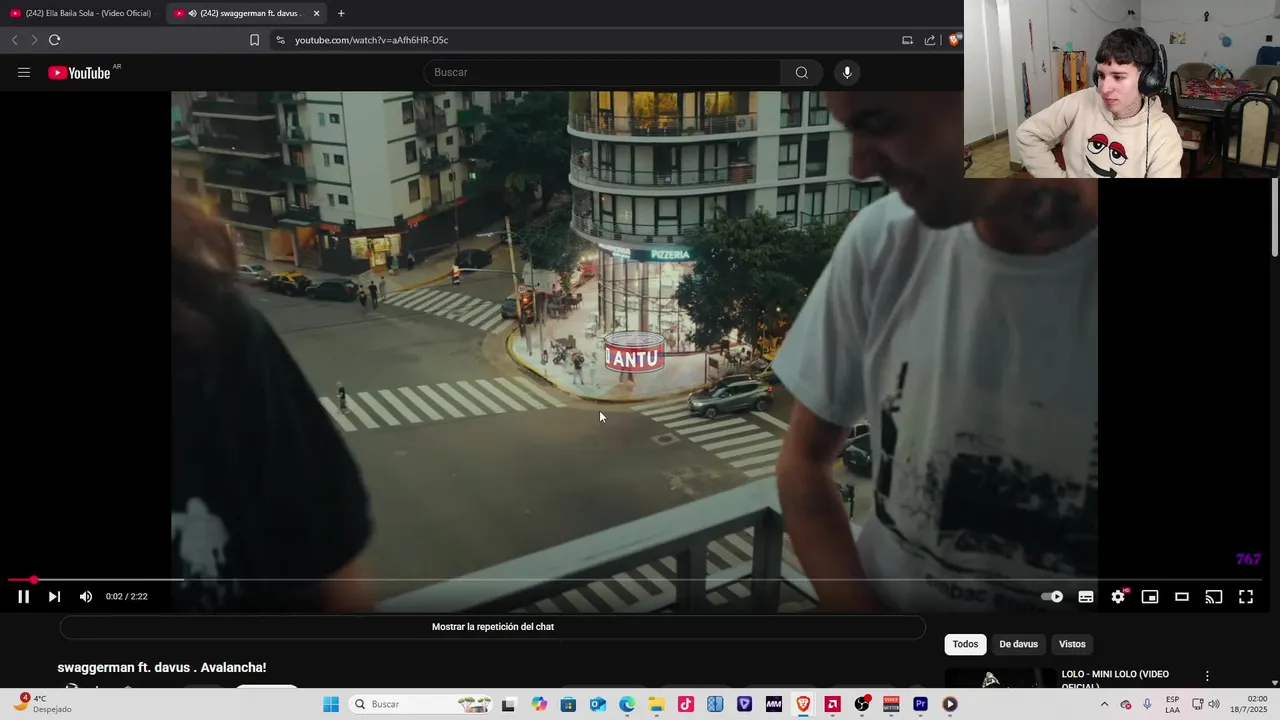Viewport: 1280px width, 720px height.
Task: Toggle the autoplay switch in player
Action: (x=1052, y=597)
